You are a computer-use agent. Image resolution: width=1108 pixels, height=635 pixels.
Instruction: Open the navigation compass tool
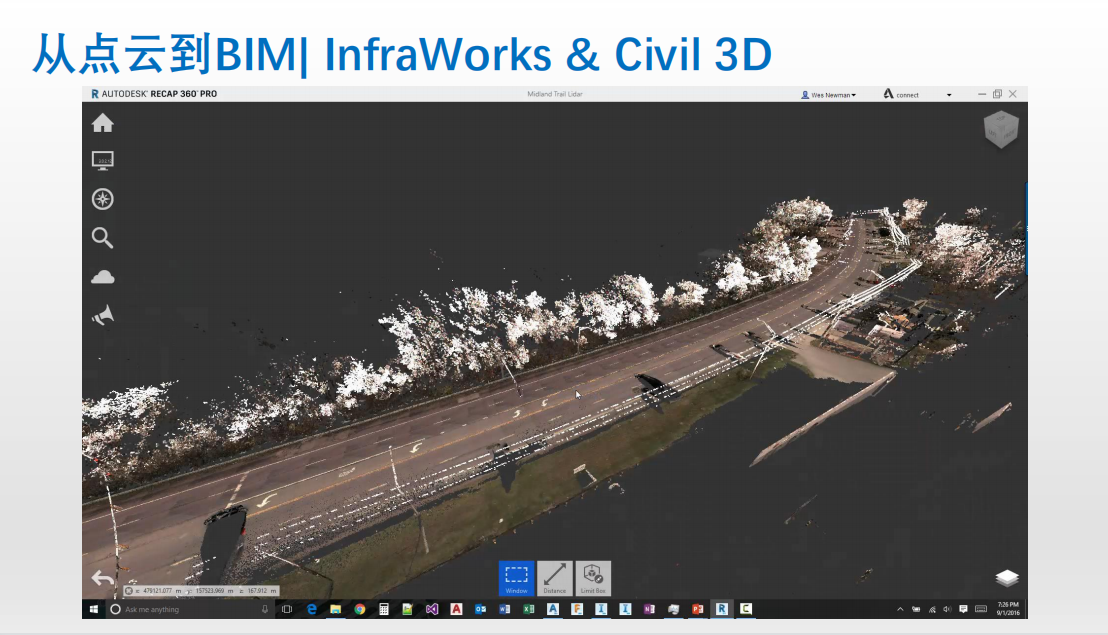(x=102, y=199)
